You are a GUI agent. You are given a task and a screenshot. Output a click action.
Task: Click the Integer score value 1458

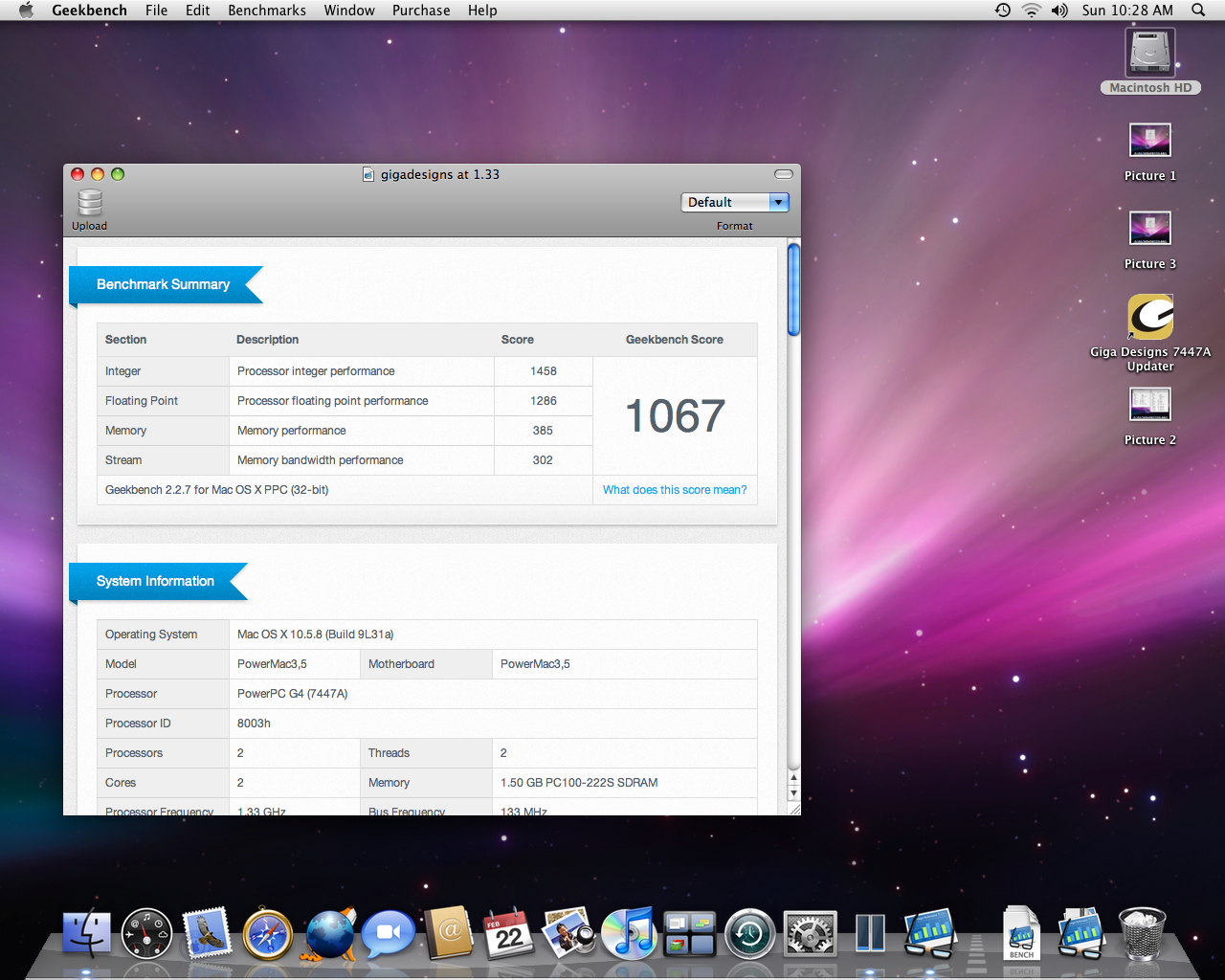pyautogui.click(x=544, y=371)
